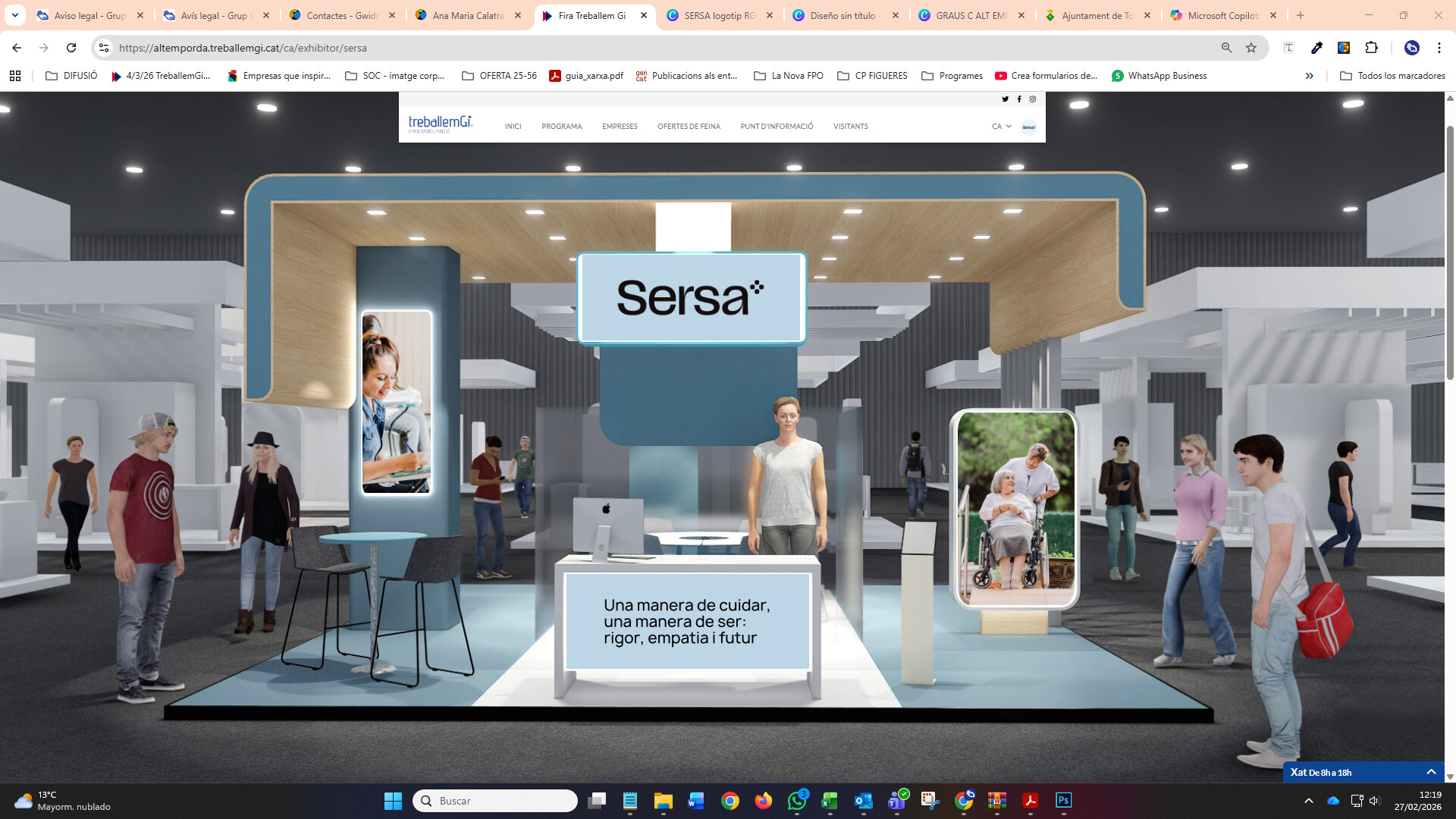This screenshot has height=819, width=1456.
Task: Click the Sersa logo screen on the stand
Action: click(x=692, y=298)
